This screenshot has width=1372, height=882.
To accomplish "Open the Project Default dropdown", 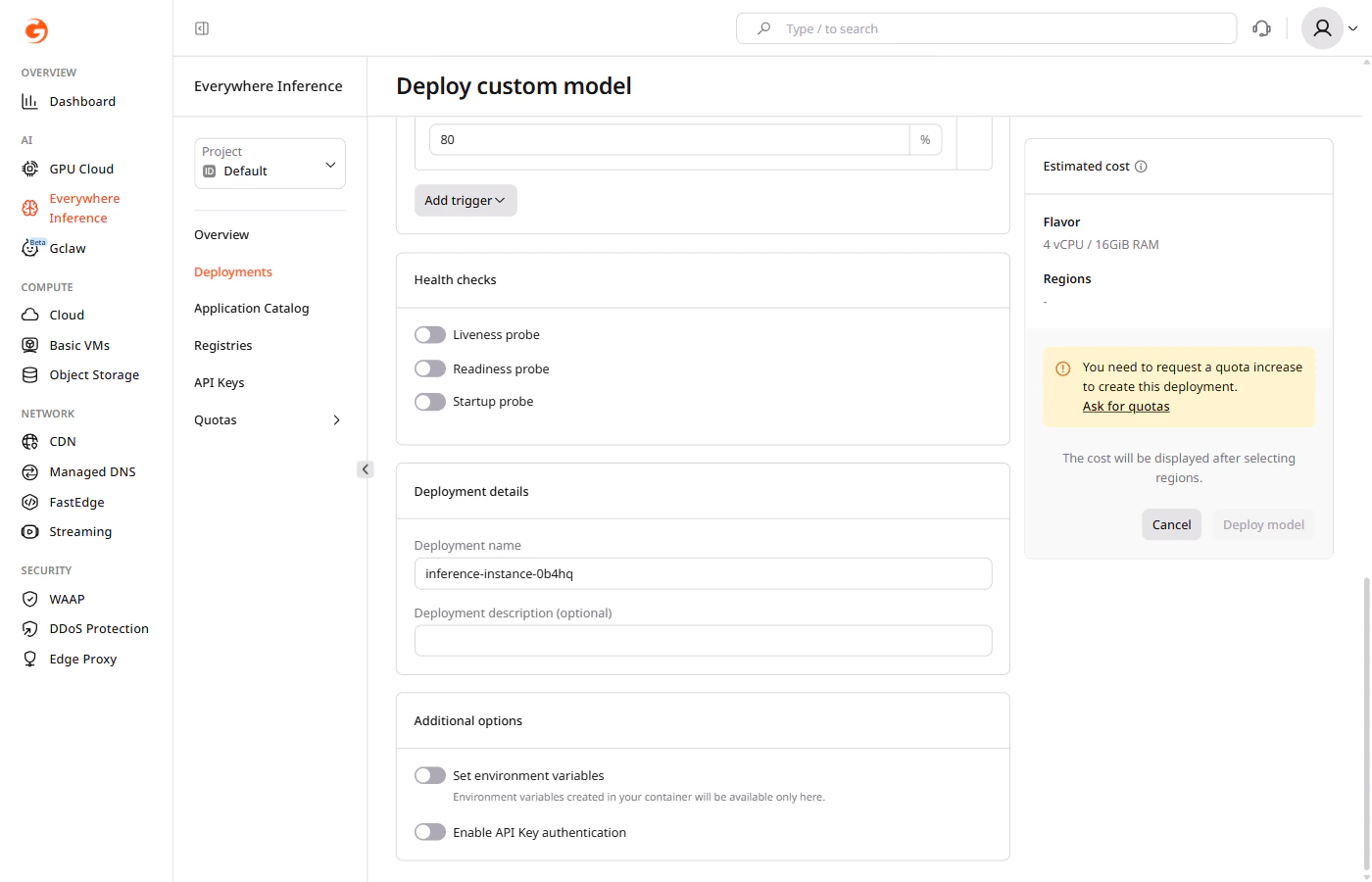I will click(270, 163).
